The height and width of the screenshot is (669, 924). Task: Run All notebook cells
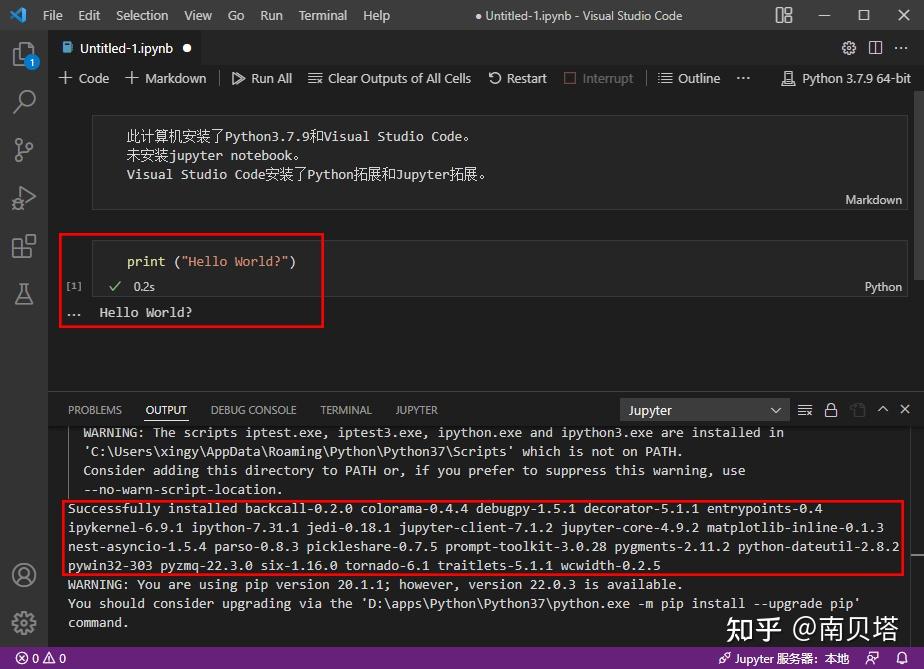click(x=261, y=78)
